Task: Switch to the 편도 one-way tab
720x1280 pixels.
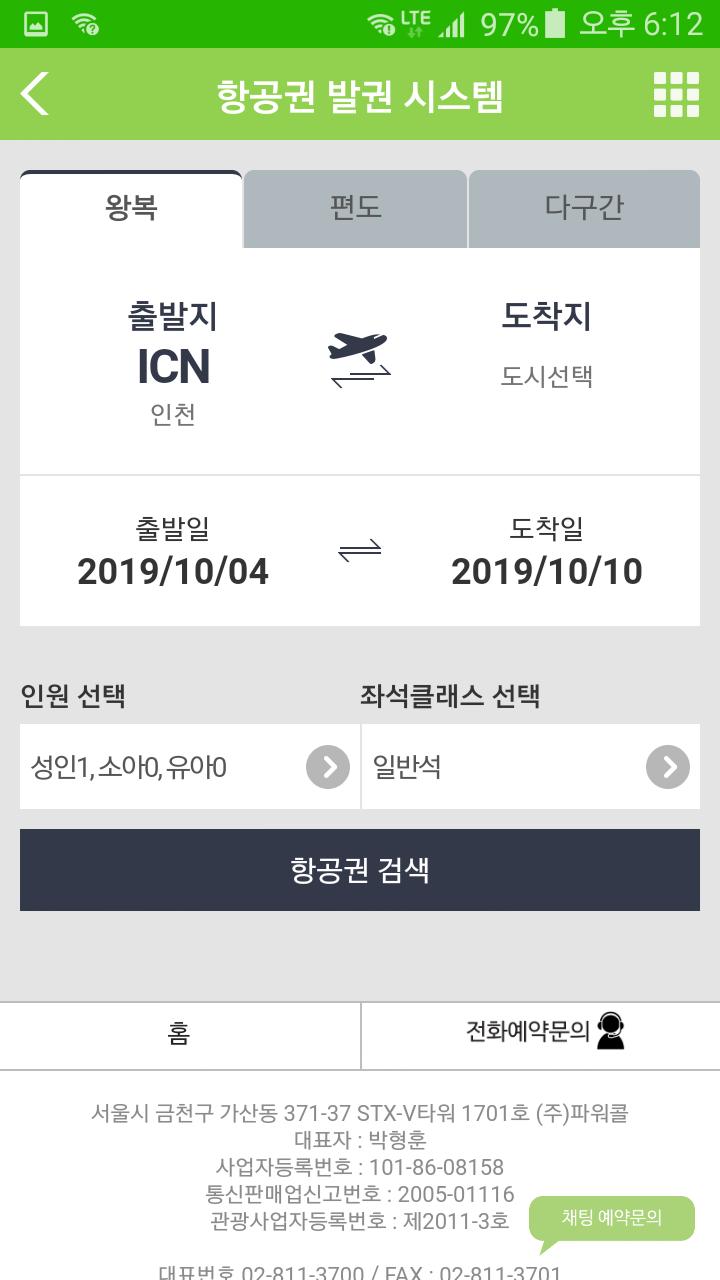Action: [x=355, y=208]
